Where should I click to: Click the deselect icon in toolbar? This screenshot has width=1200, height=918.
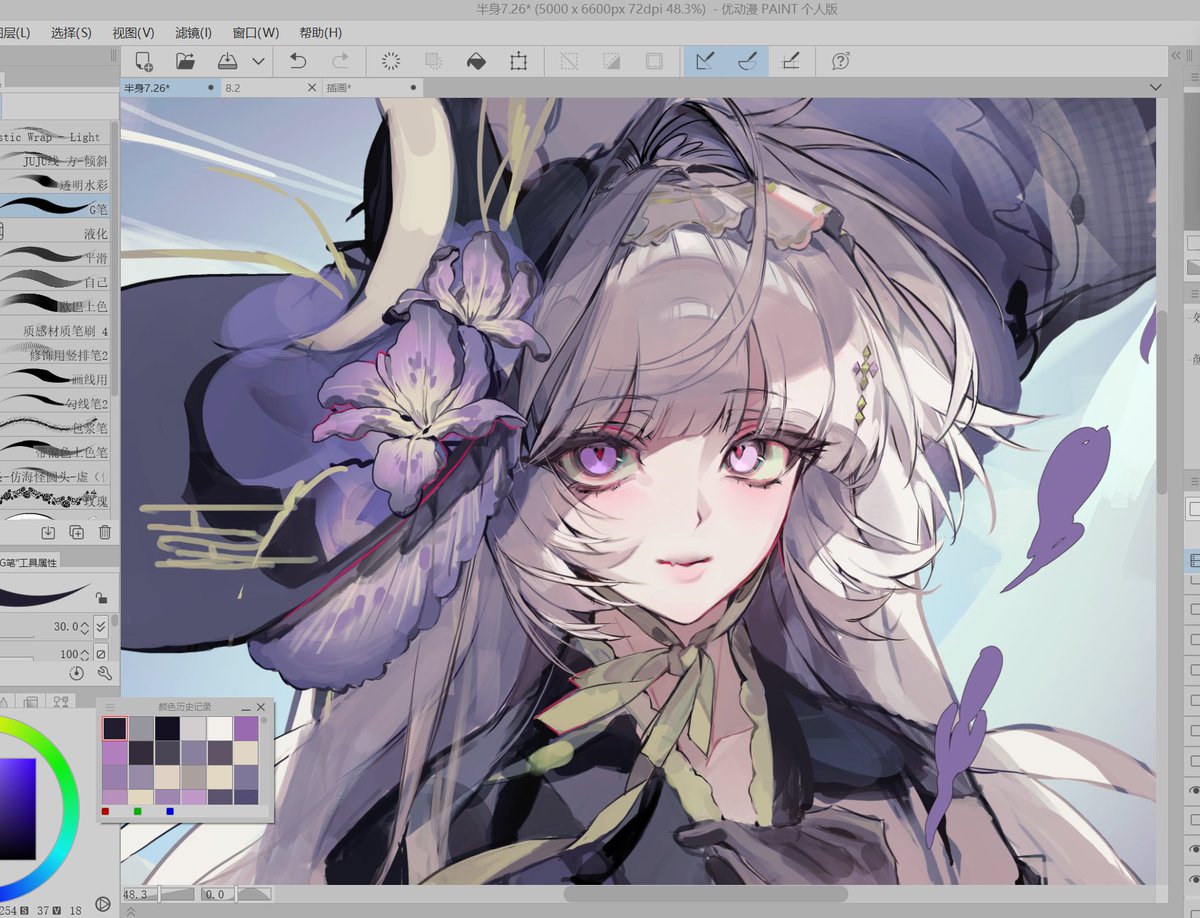pyautogui.click(x=569, y=61)
